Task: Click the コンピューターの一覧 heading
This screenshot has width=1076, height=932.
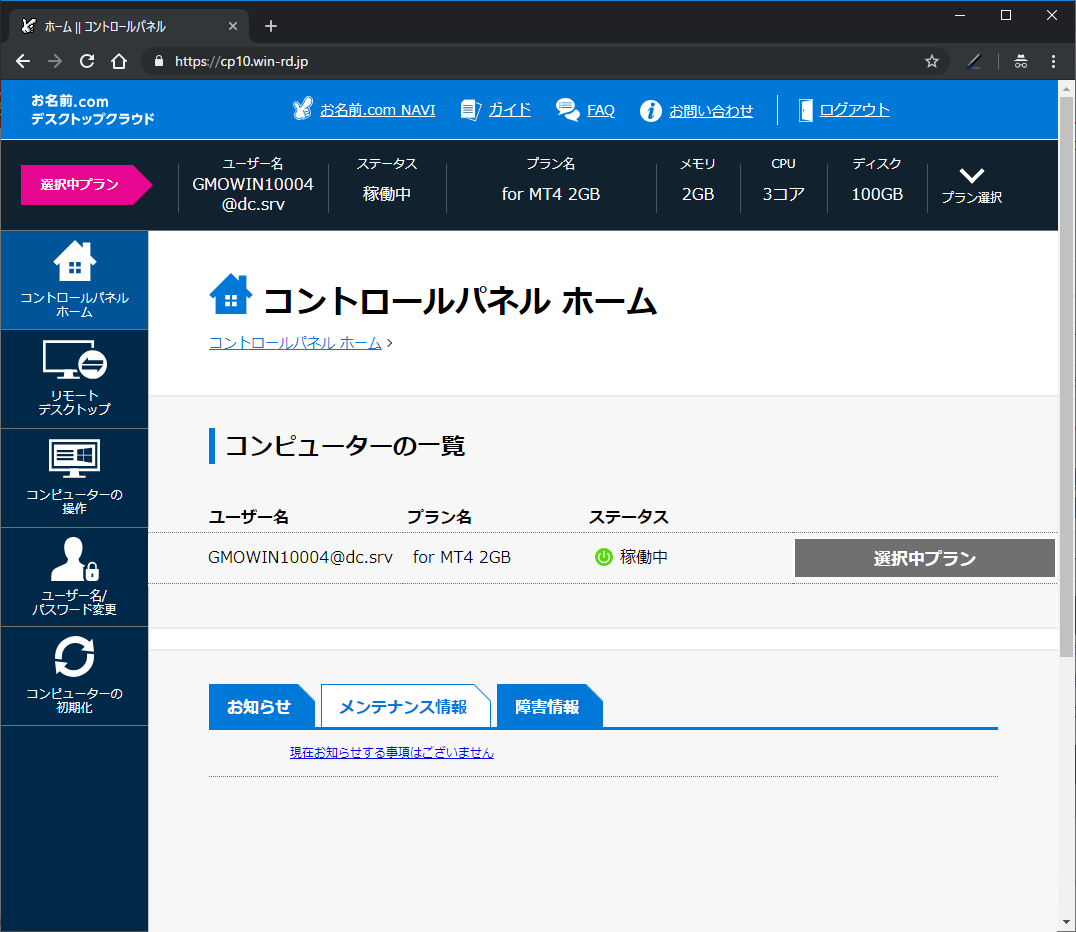Action: coord(345,446)
